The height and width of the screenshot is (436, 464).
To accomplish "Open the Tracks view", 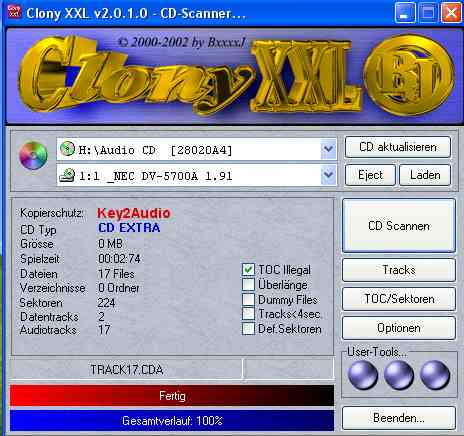I will point(399,270).
